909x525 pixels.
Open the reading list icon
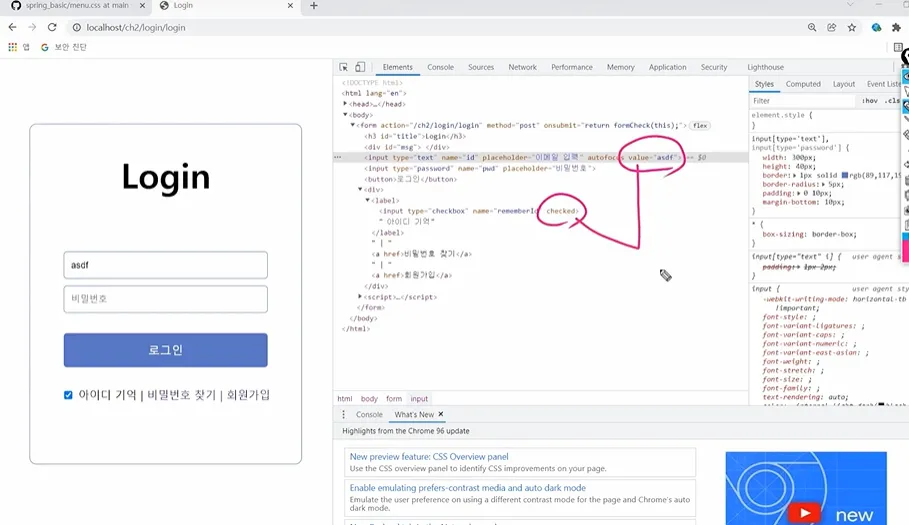898,47
